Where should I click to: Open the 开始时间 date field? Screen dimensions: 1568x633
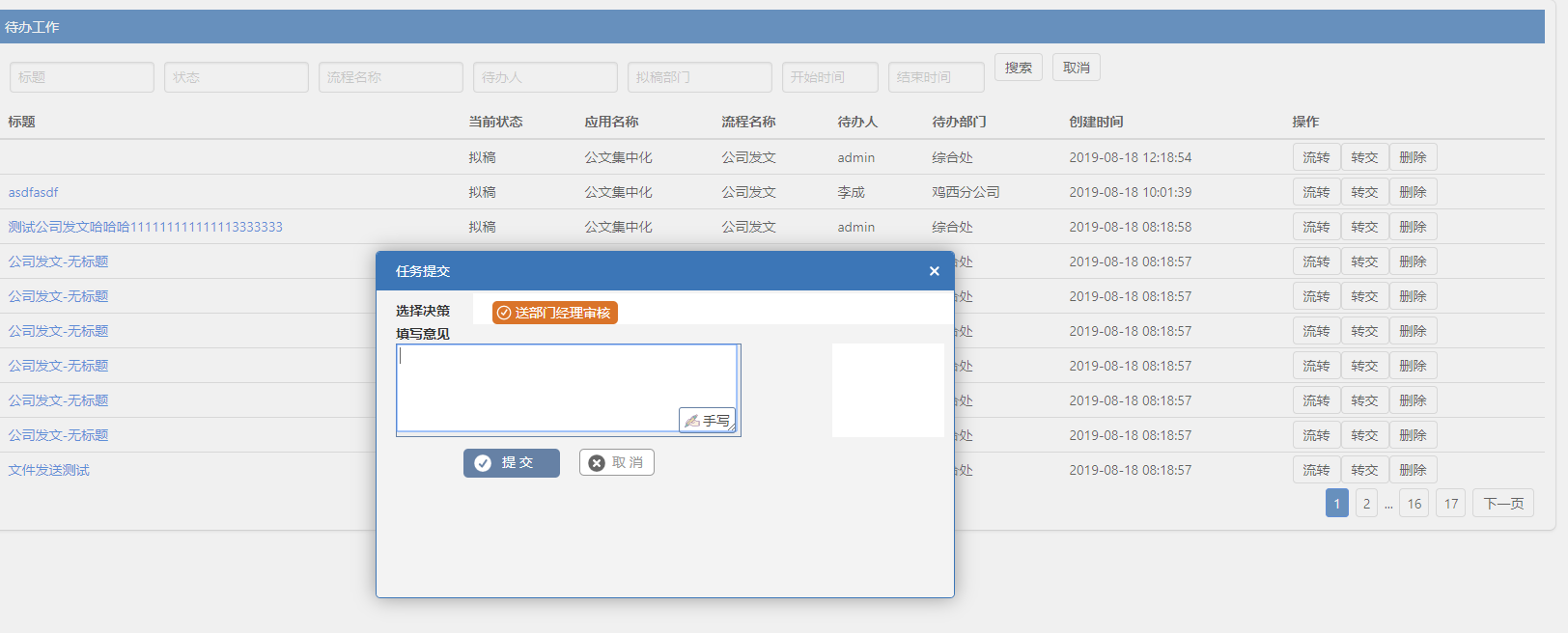tap(830, 77)
